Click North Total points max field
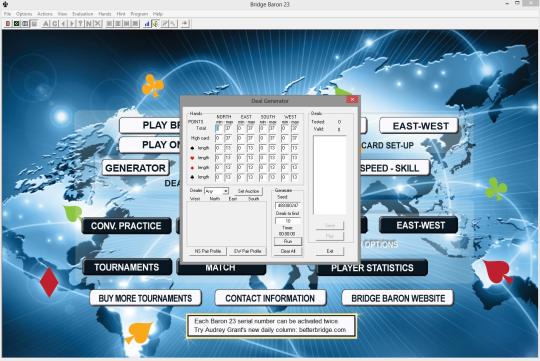This screenshot has height=361, width=540. [228, 128]
